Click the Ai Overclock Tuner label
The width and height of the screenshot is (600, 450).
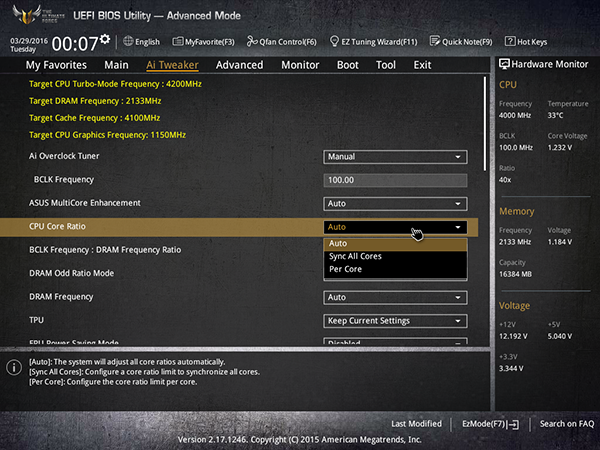point(64,156)
